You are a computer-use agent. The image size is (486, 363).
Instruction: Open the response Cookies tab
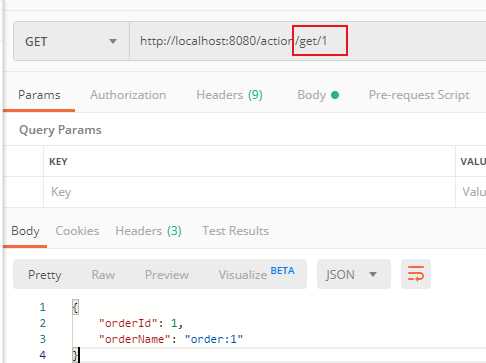tap(77, 231)
